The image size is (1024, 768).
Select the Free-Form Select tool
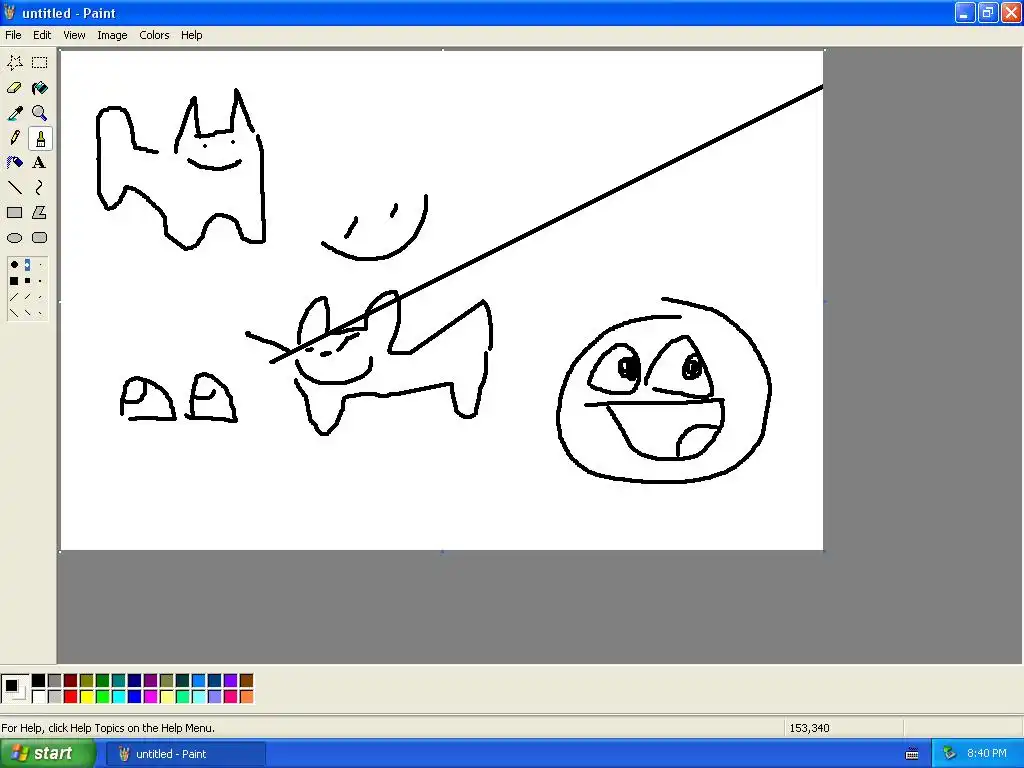click(x=14, y=63)
